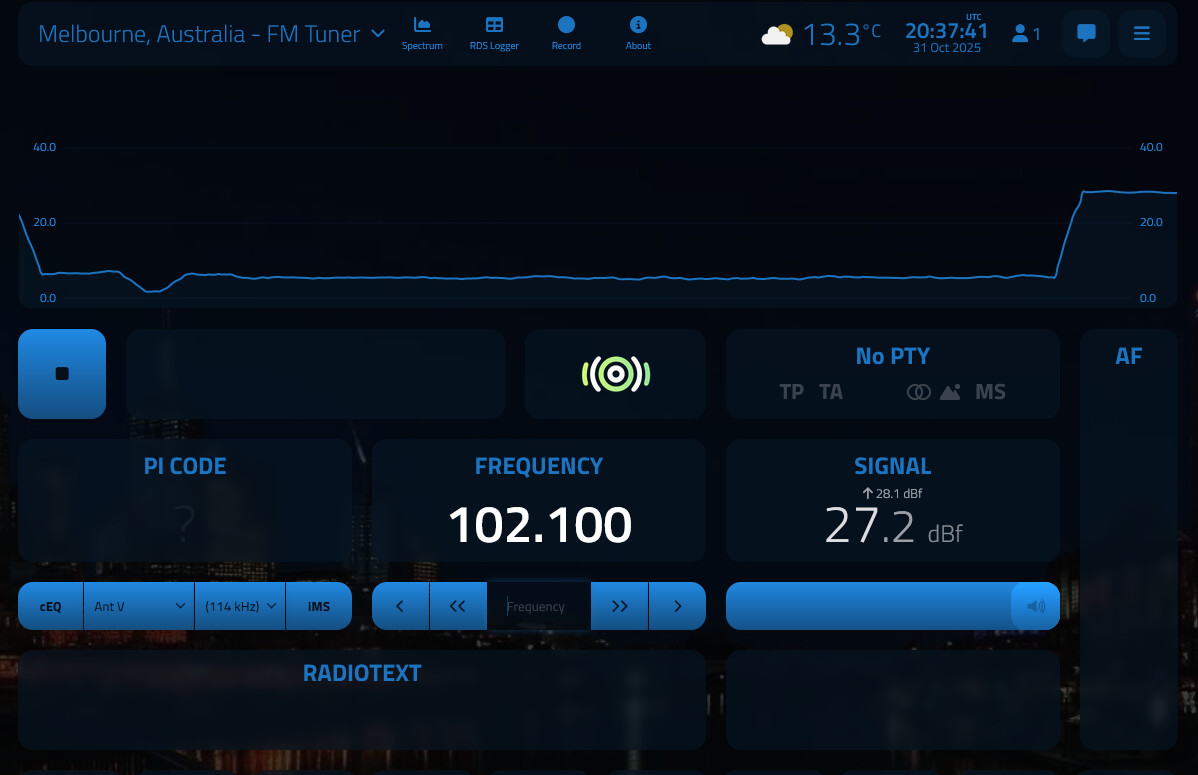Open the hamburger menu
This screenshot has width=1198, height=775.
1142,34
